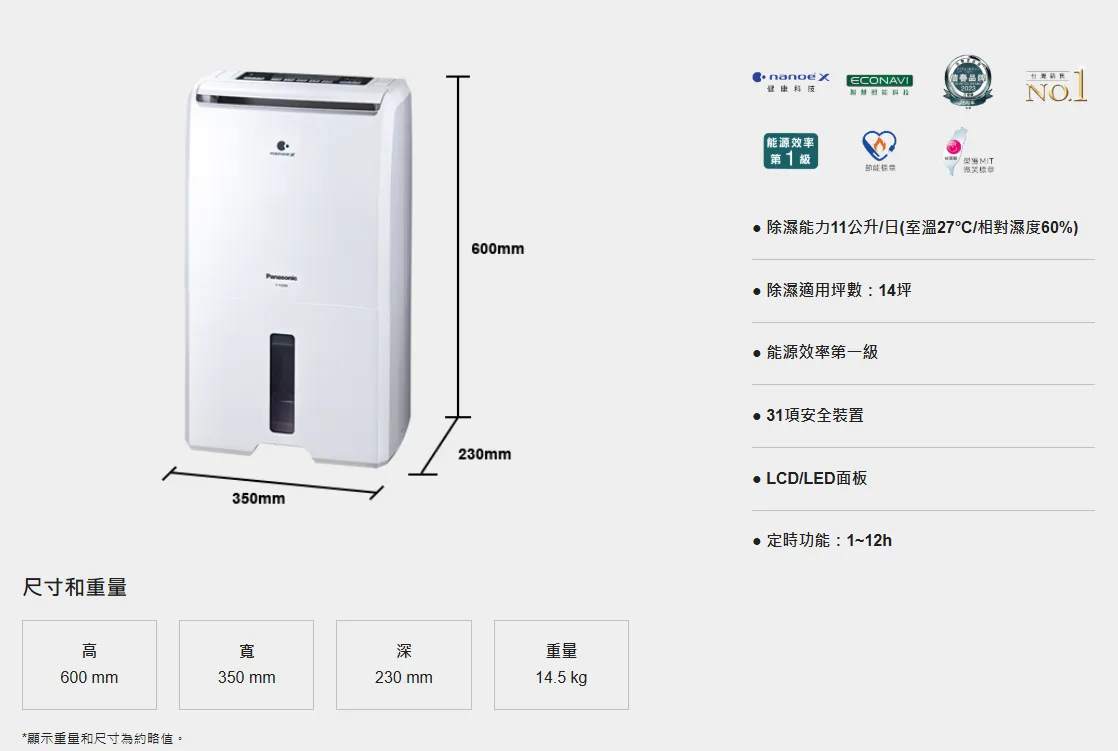Select the 重量 14.5 kg box

click(x=561, y=665)
